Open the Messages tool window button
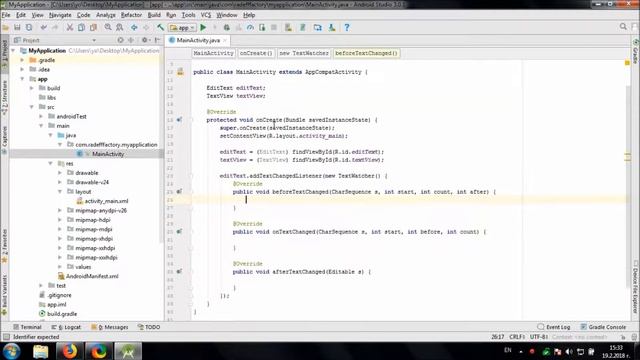 (x=110, y=327)
